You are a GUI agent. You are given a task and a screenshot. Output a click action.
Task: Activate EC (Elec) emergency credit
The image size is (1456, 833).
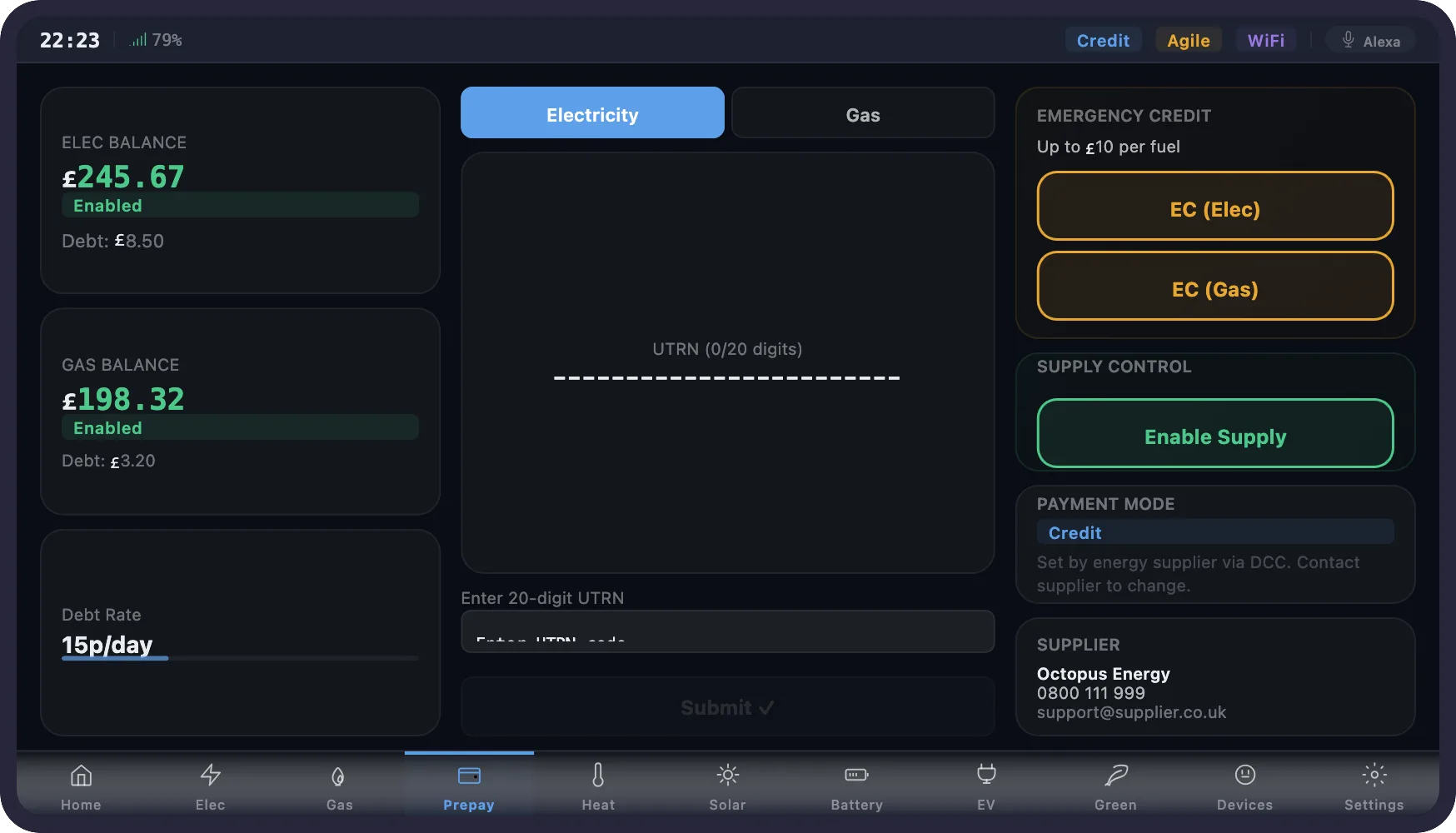[x=1214, y=208]
